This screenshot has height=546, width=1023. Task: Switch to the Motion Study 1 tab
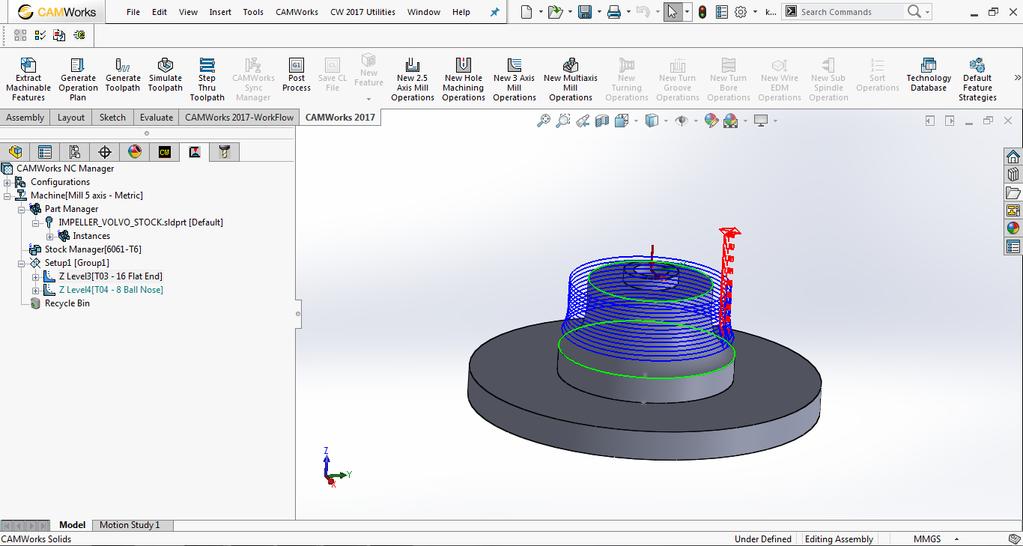[129, 525]
